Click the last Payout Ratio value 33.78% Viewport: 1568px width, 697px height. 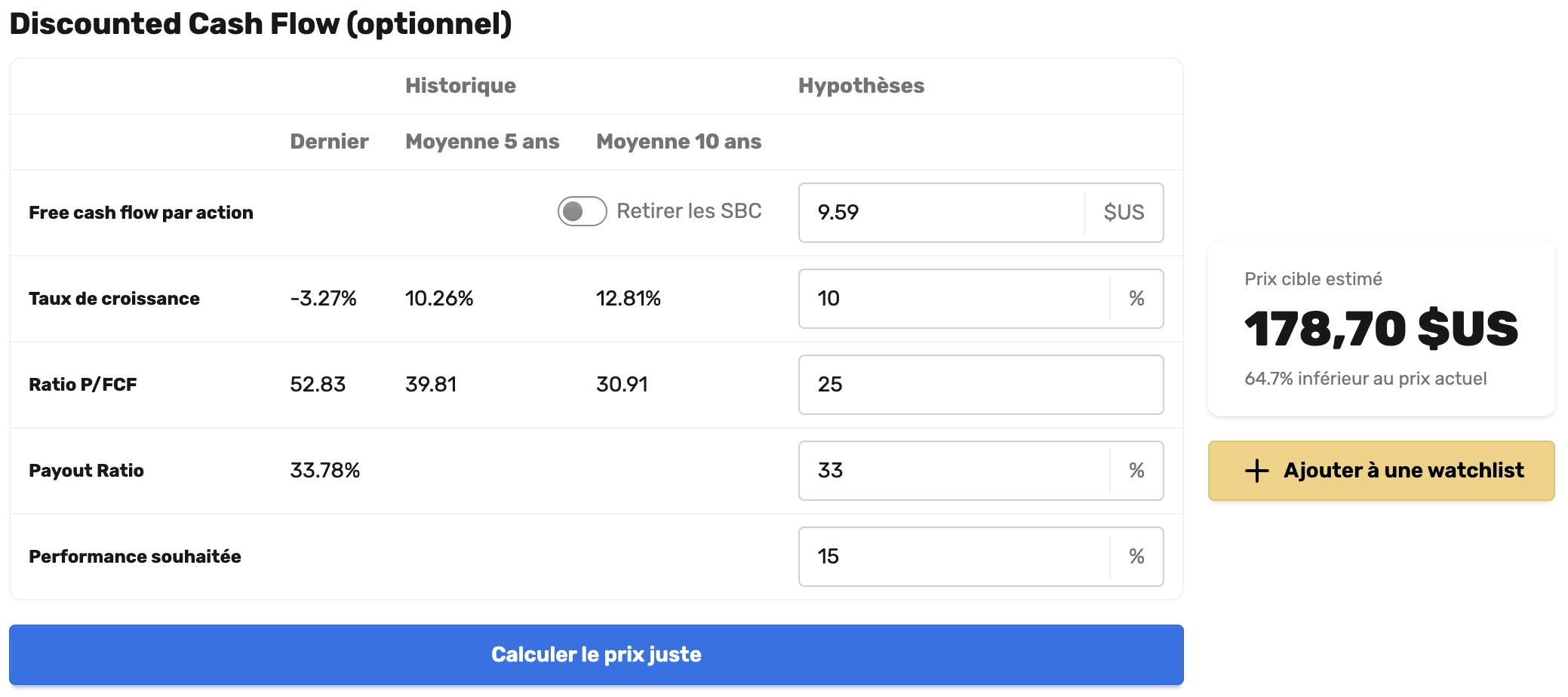pyautogui.click(x=324, y=471)
